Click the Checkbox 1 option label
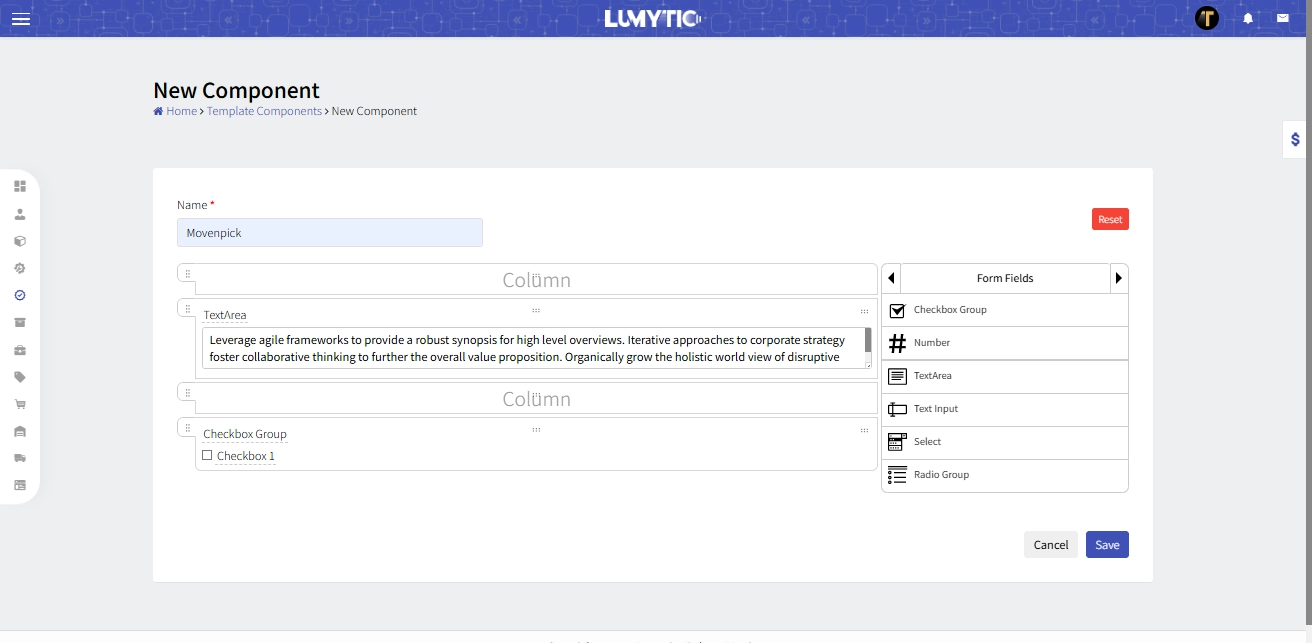The image size is (1312, 643). [x=246, y=456]
